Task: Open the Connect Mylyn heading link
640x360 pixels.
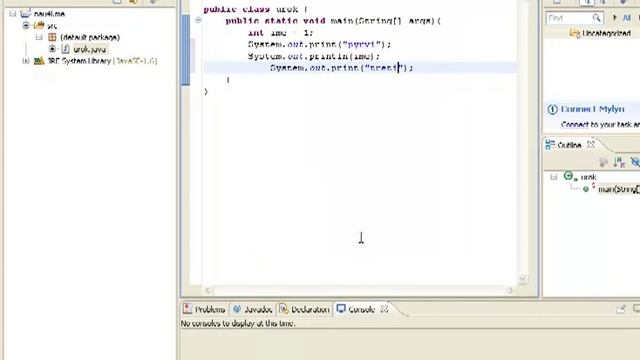Action: [x=592, y=109]
